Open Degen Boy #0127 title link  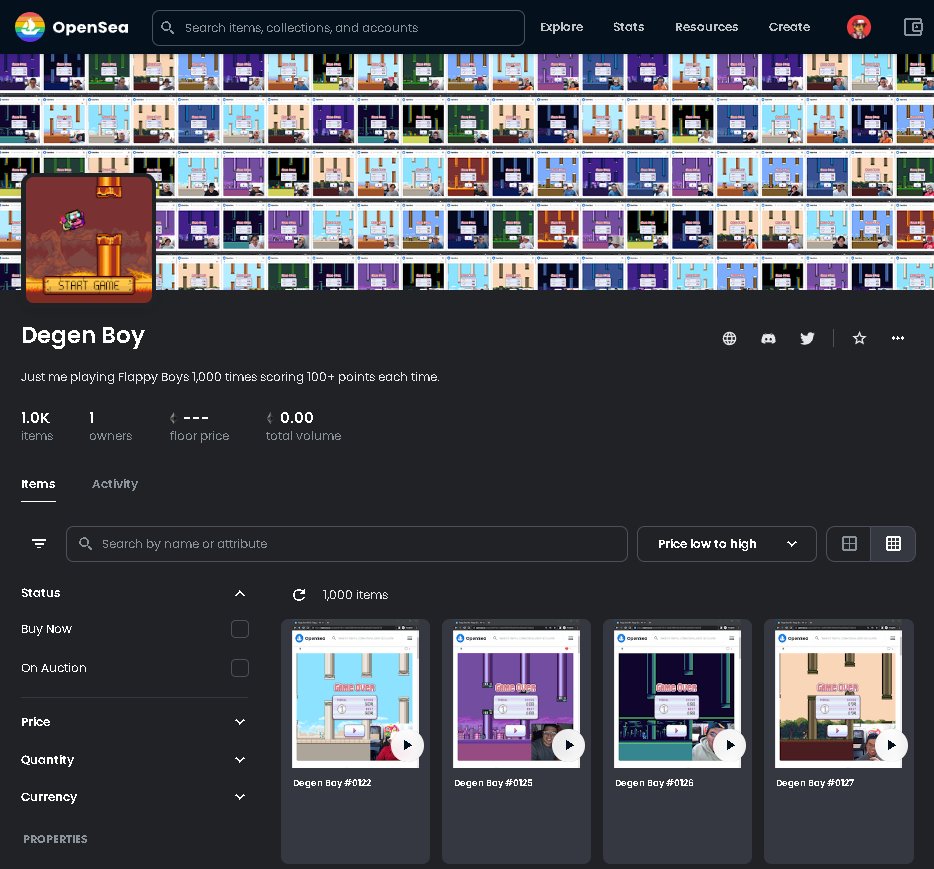click(x=815, y=783)
